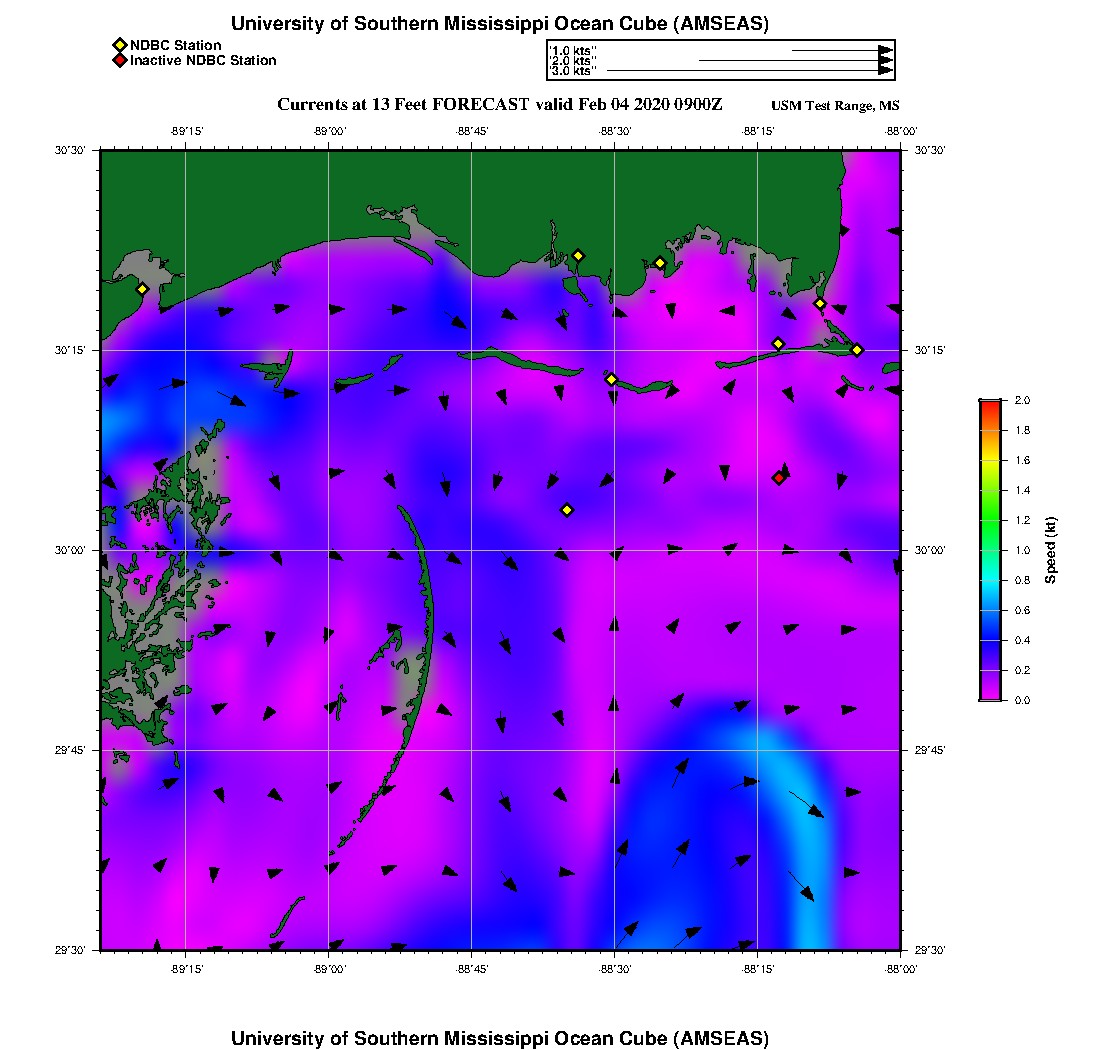Select the southernmost yellow NDBC station on the map

(567, 510)
